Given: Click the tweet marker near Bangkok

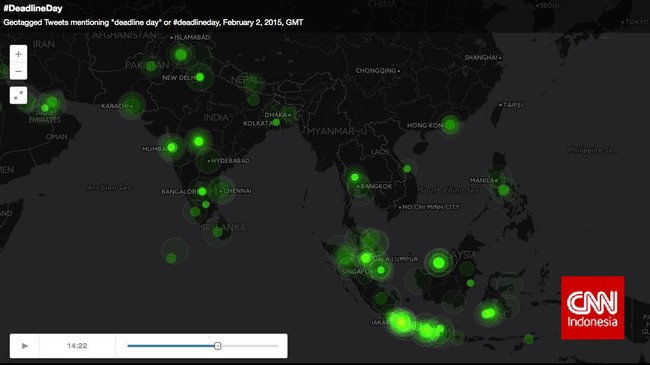Looking at the screenshot, I should click(x=354, y=178).
